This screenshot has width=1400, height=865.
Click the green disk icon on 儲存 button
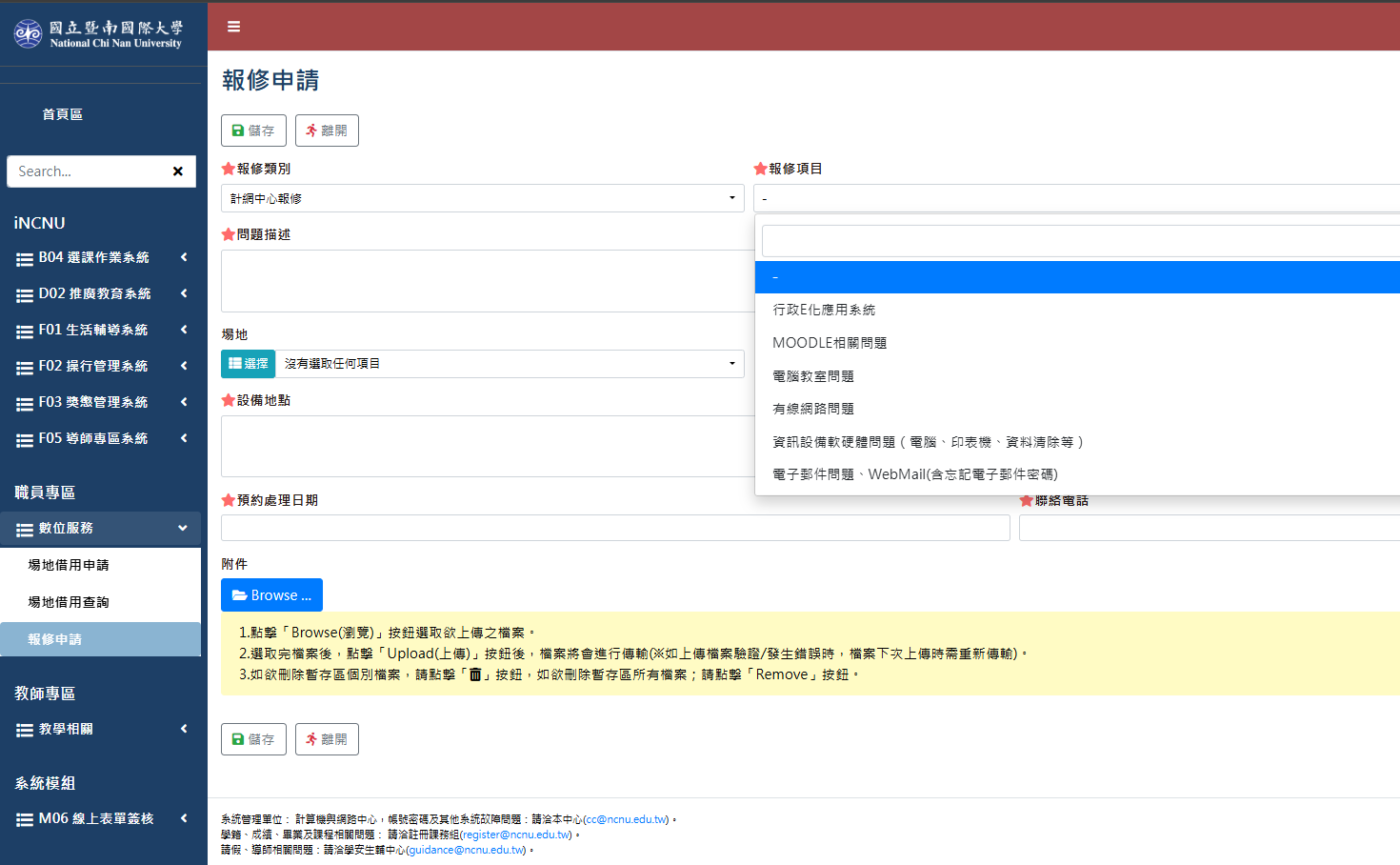pos(239,130)
